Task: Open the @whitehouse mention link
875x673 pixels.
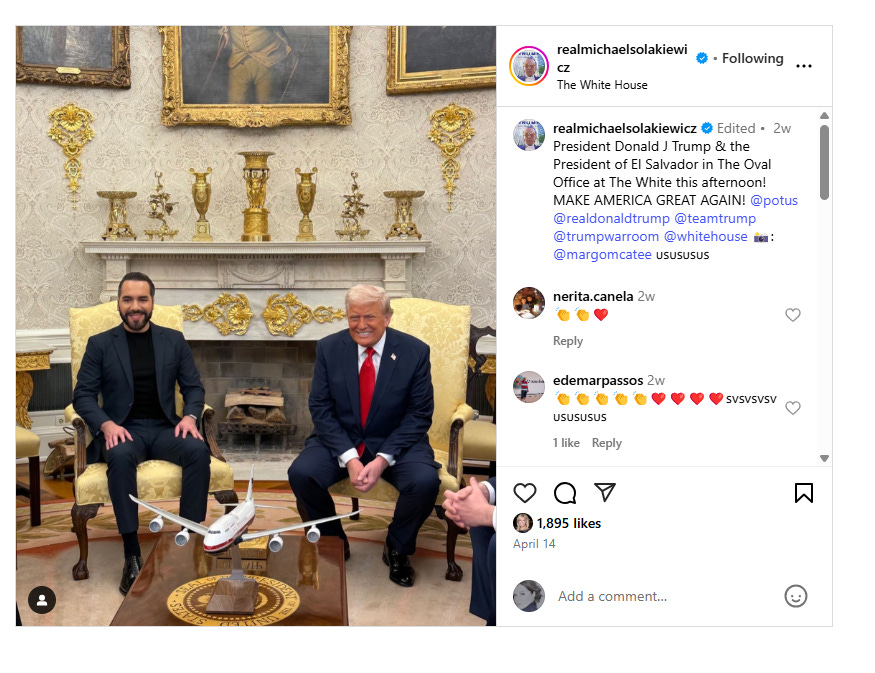Action: (705, 237)
